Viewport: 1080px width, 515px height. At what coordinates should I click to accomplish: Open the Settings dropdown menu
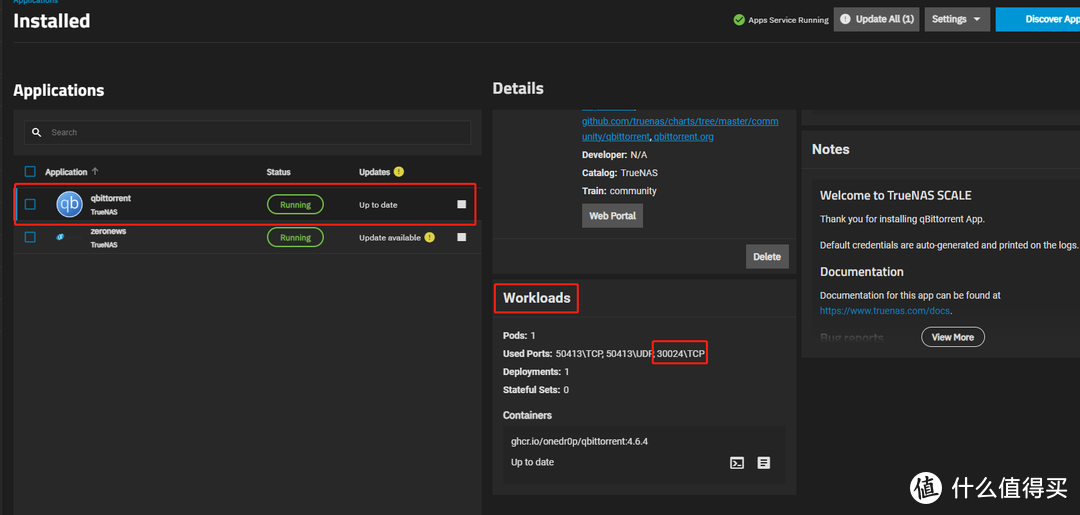pos(957,19)
